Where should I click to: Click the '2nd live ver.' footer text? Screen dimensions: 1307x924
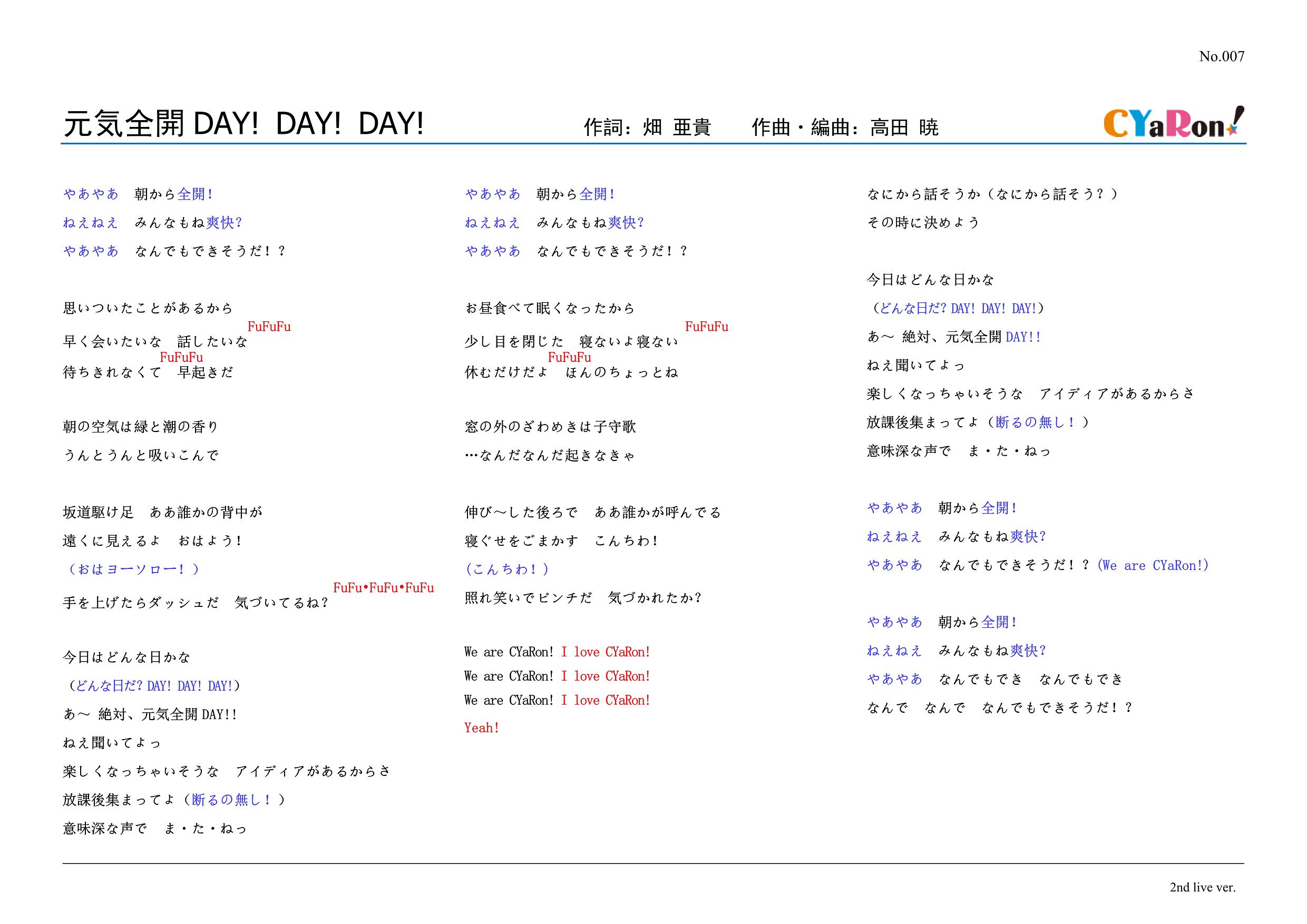click(x=1202, y=887)
